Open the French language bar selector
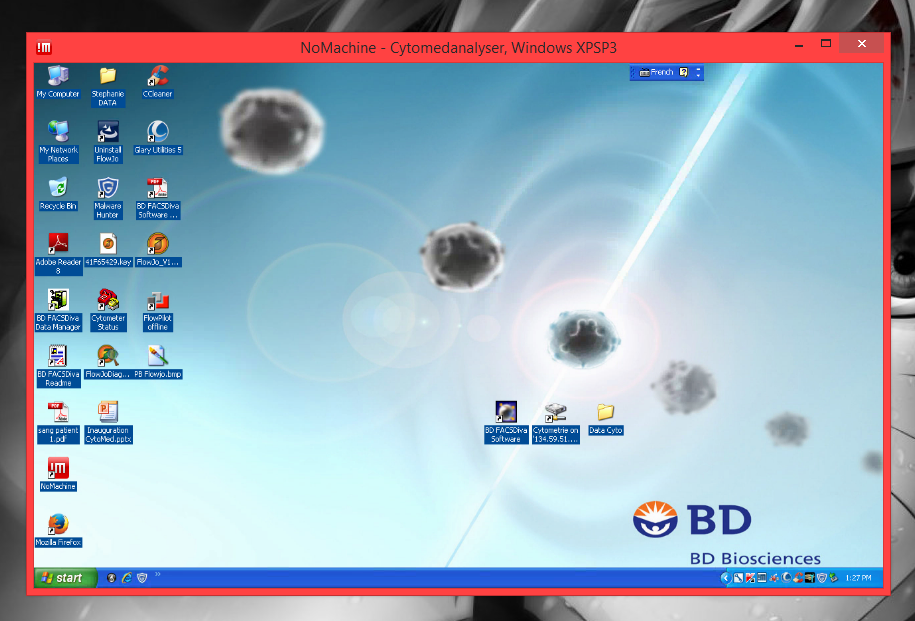Image resolution: width=915 pixels, height=621 pixels. click(x=656, y=72)
